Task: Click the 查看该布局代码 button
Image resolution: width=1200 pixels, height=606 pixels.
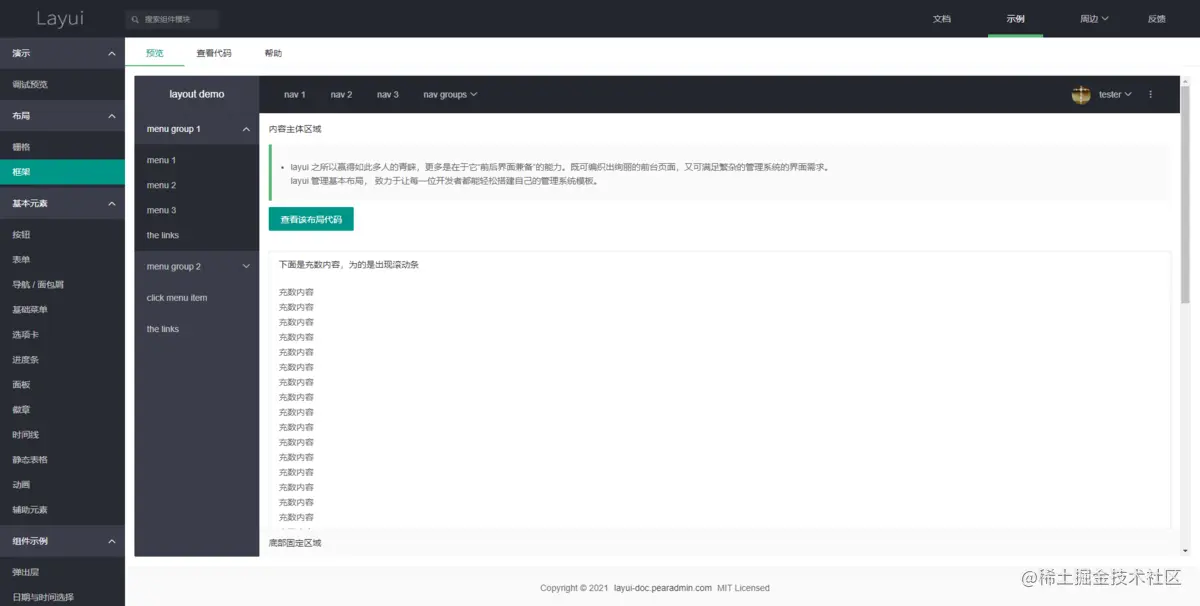Action: 311,219
